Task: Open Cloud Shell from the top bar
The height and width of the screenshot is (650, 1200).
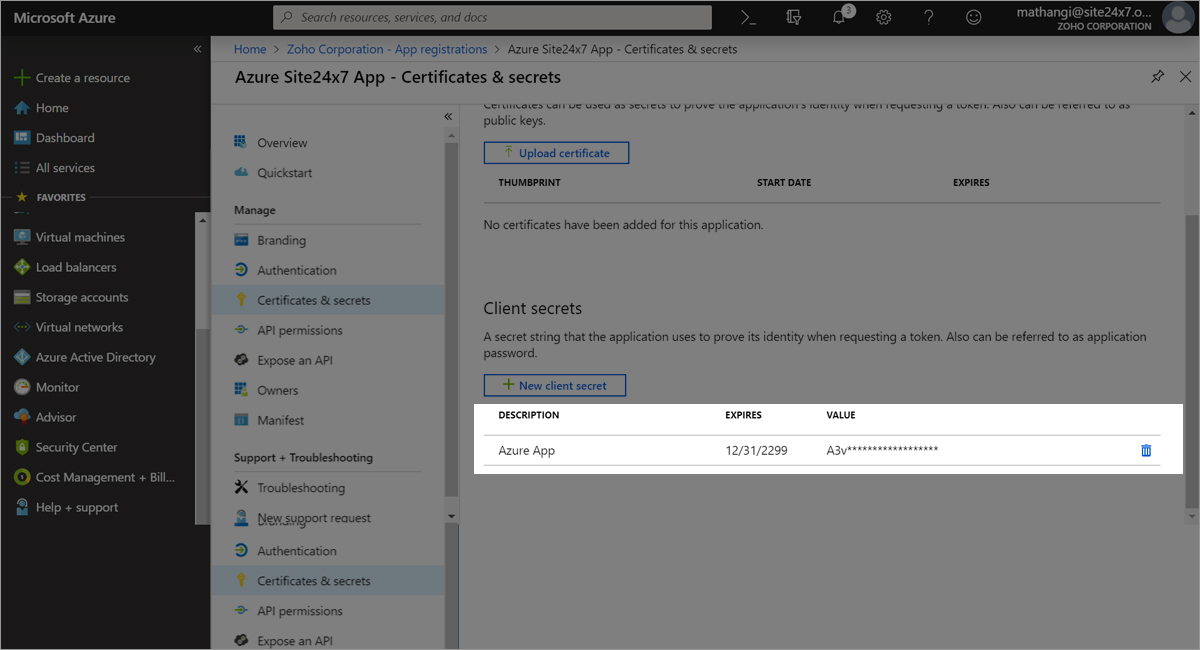Action: (748, 17)
